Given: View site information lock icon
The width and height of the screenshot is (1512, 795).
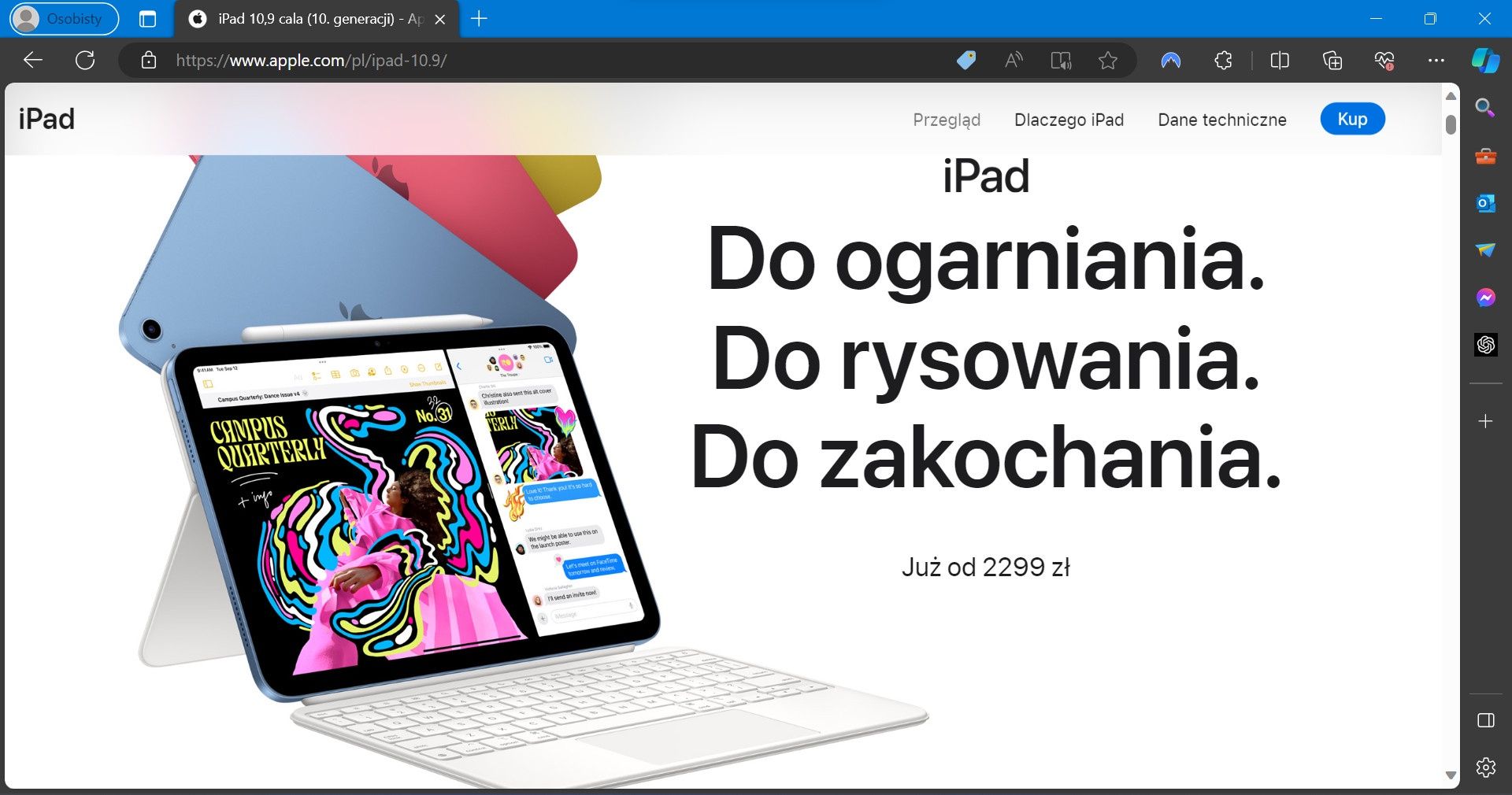Looking at the screenshot, I should click(149, 60).
